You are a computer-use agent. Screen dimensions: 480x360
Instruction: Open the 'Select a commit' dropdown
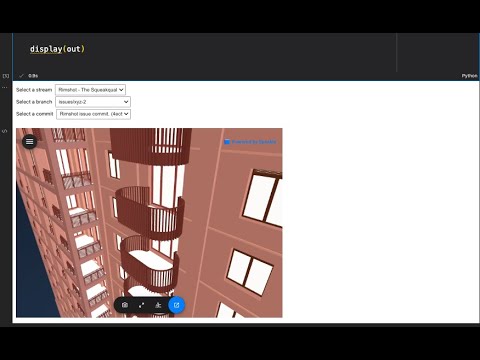(x=93, y=114)
